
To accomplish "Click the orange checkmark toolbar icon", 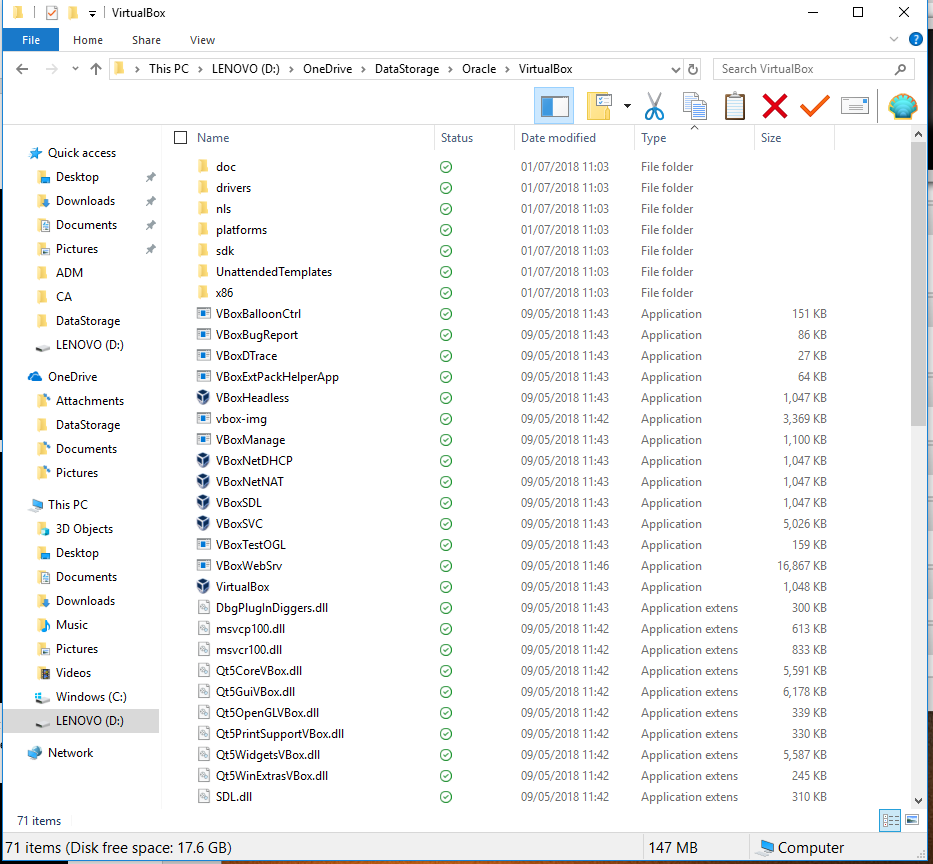I will coord(814,105).
